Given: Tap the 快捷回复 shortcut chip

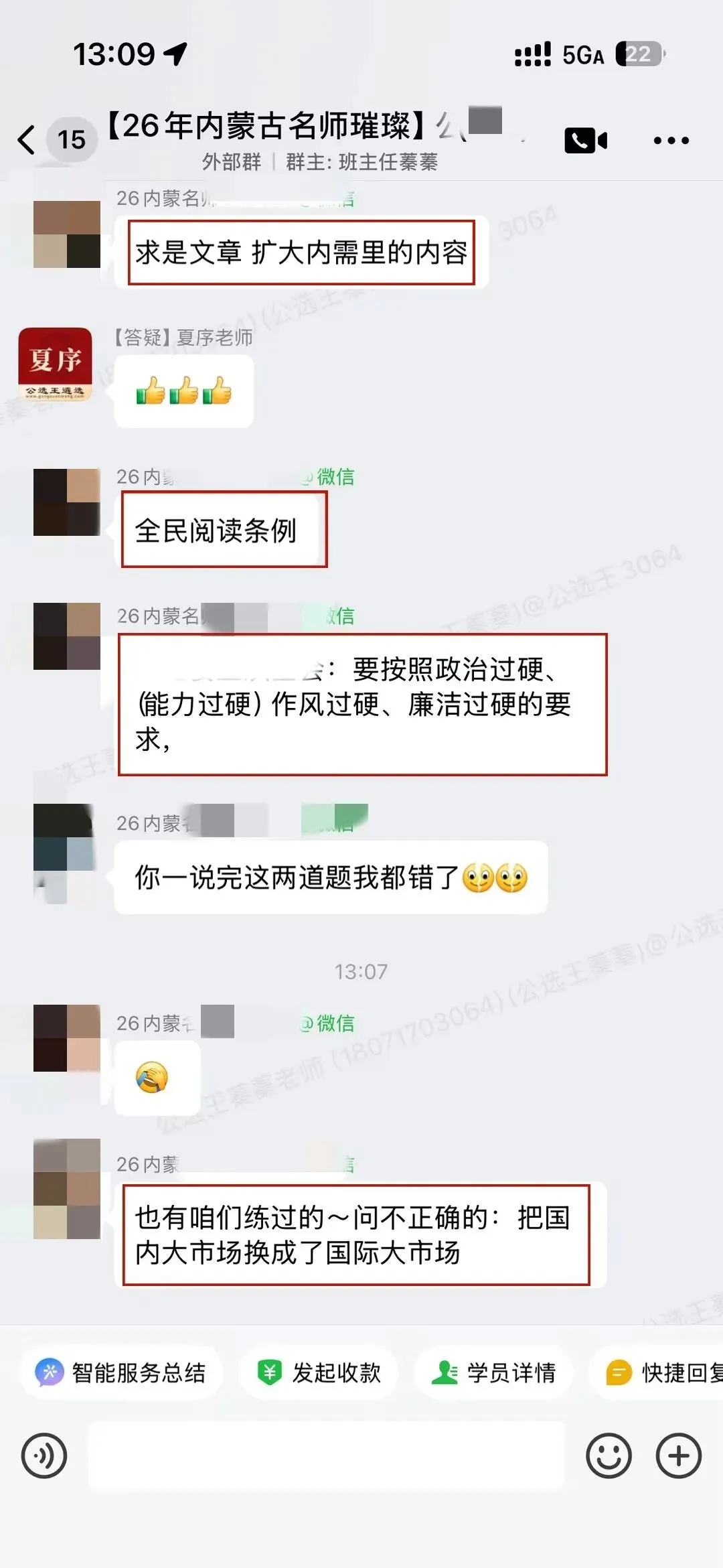Looking at the screenshot, I should point(657,1372).
